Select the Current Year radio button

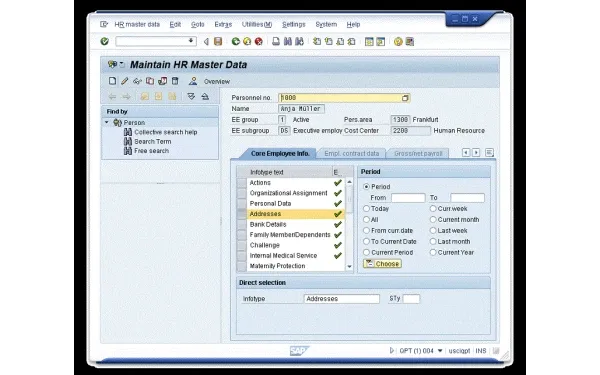[x=433, y=253]
